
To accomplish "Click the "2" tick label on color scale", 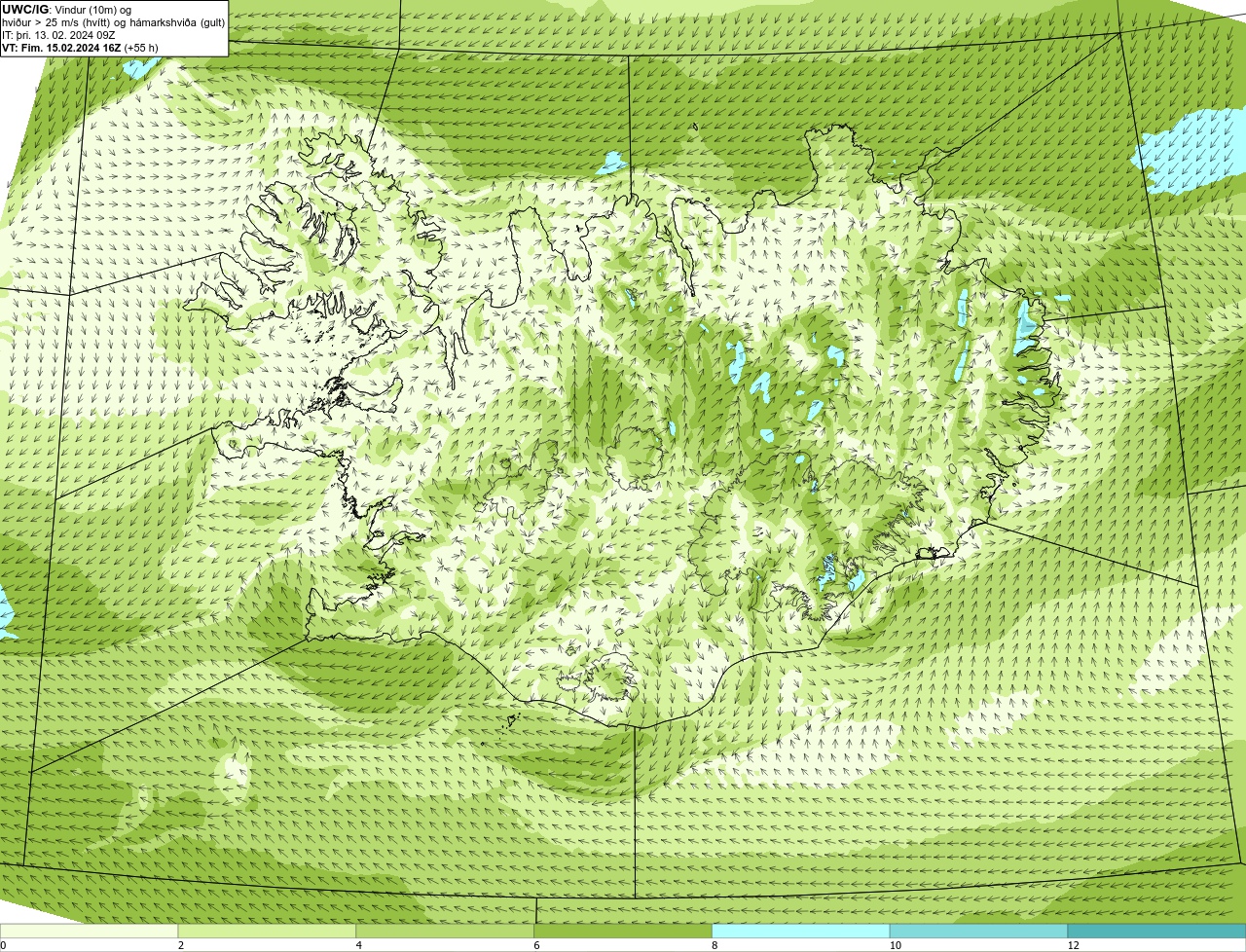I will 181,945.
